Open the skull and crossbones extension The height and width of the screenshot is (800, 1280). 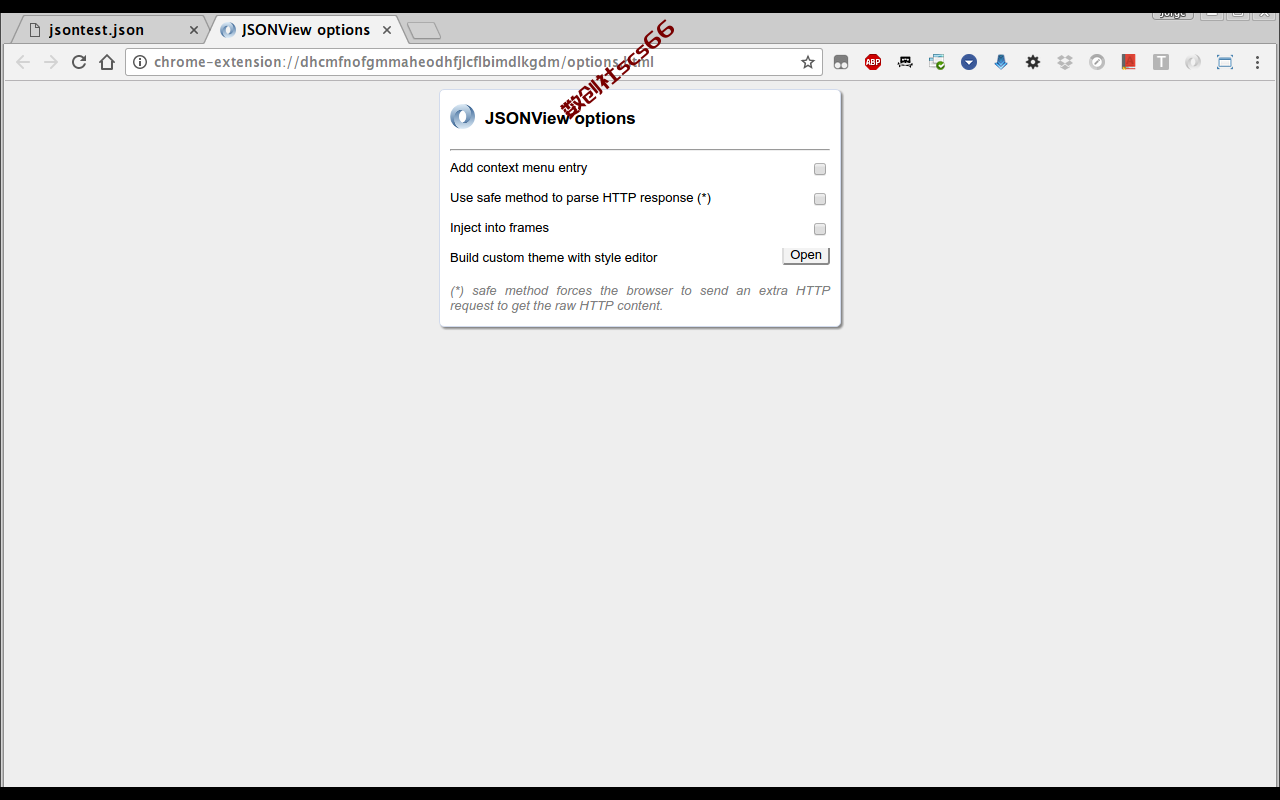pyautogui.click(x=905, y=62)
